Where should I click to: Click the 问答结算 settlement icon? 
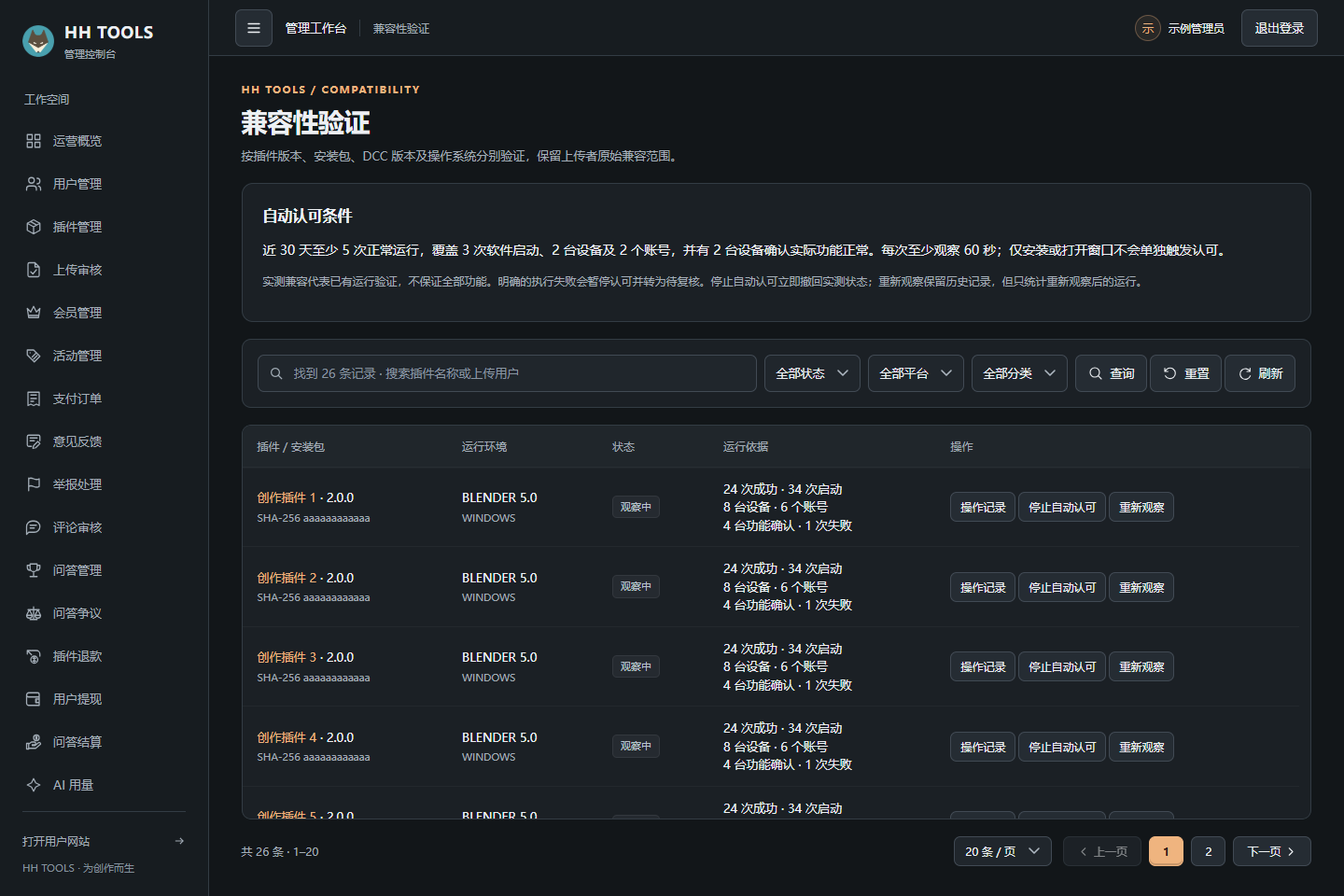click(x=34, y=742)
